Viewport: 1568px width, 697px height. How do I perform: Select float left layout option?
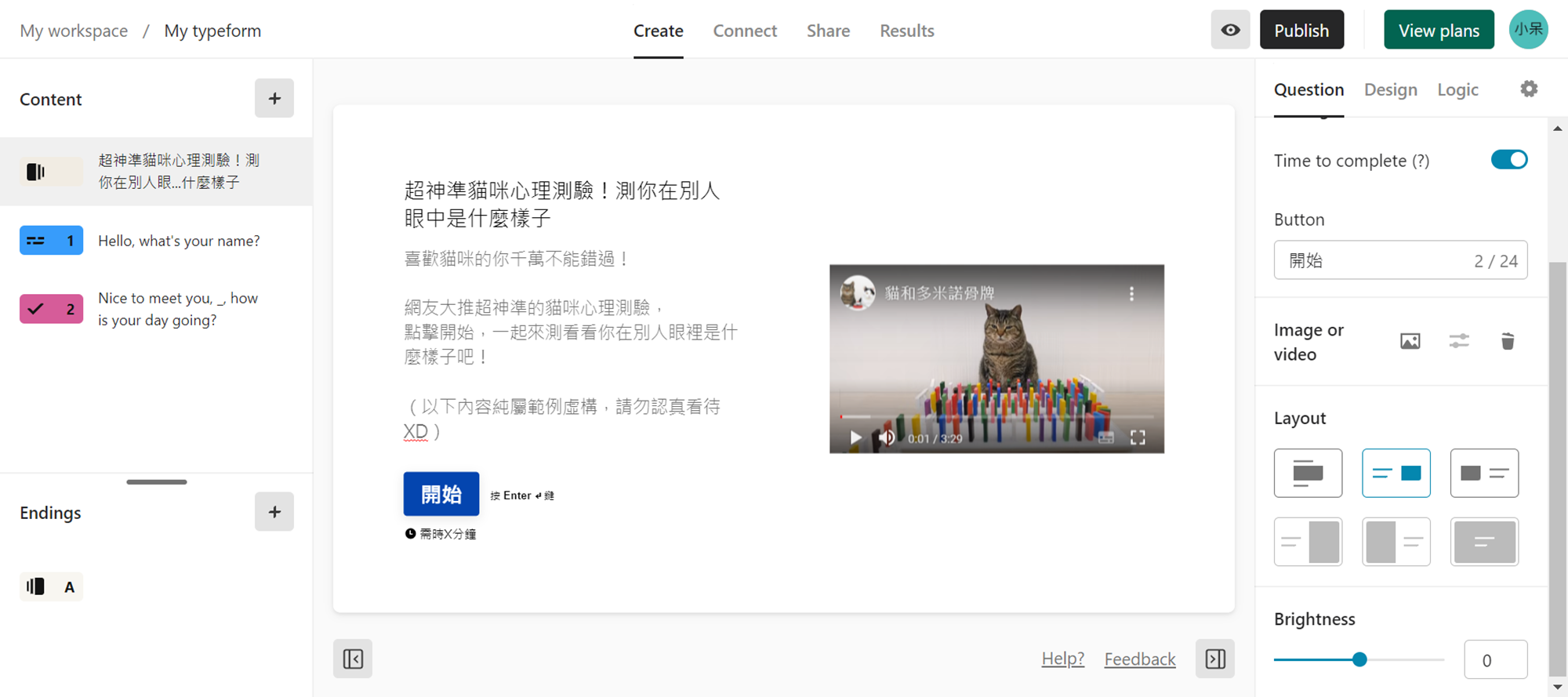1484,473
